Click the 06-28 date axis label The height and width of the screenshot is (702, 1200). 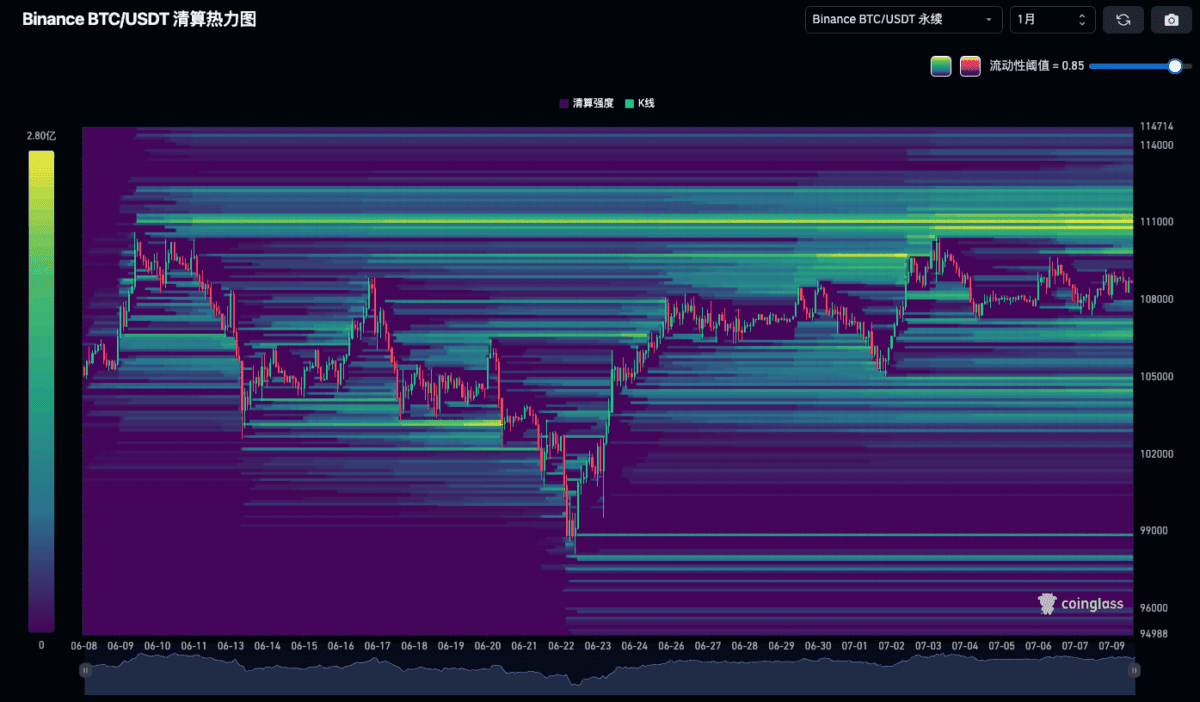(745, 646)
